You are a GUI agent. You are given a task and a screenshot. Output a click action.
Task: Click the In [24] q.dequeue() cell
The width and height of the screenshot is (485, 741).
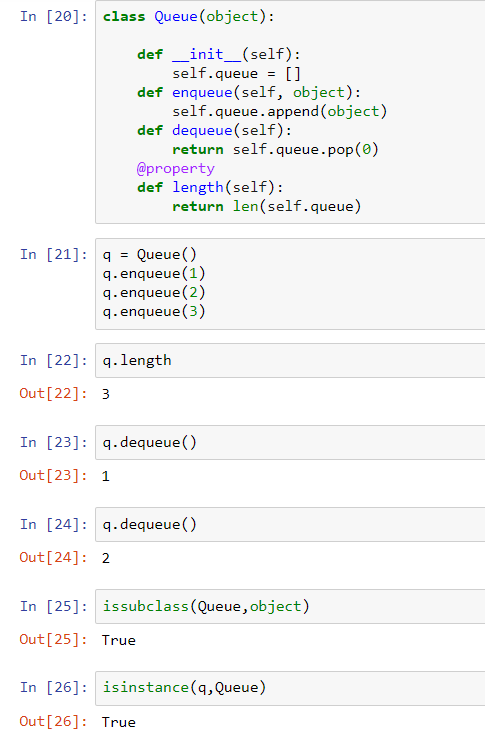pyautogui.click(x=290, y=525)
